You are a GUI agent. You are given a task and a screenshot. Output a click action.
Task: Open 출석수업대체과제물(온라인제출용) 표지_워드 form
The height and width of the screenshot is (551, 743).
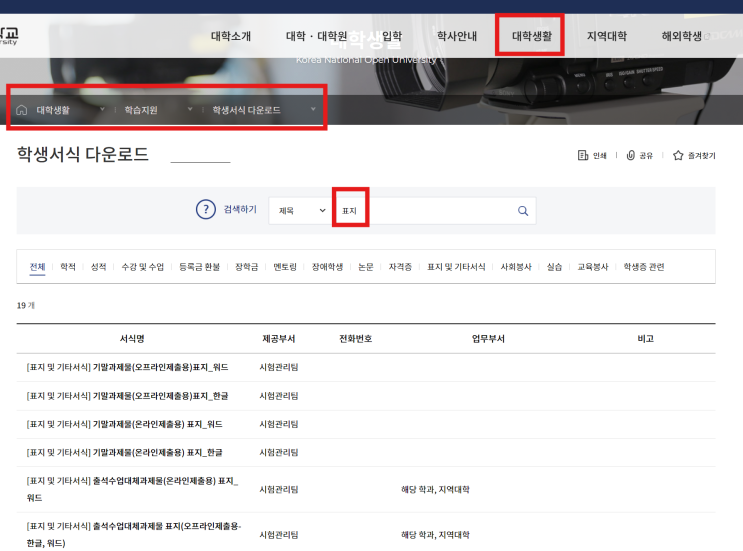(x=132, y=489)
